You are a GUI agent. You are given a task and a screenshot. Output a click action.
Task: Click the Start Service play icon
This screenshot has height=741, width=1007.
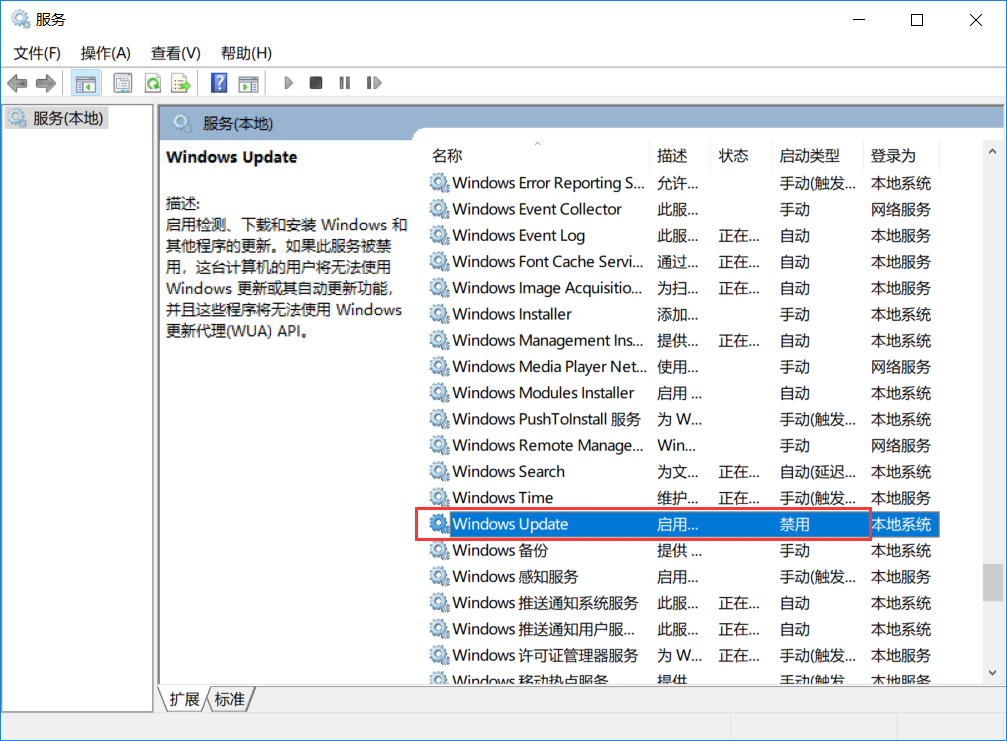288,83
